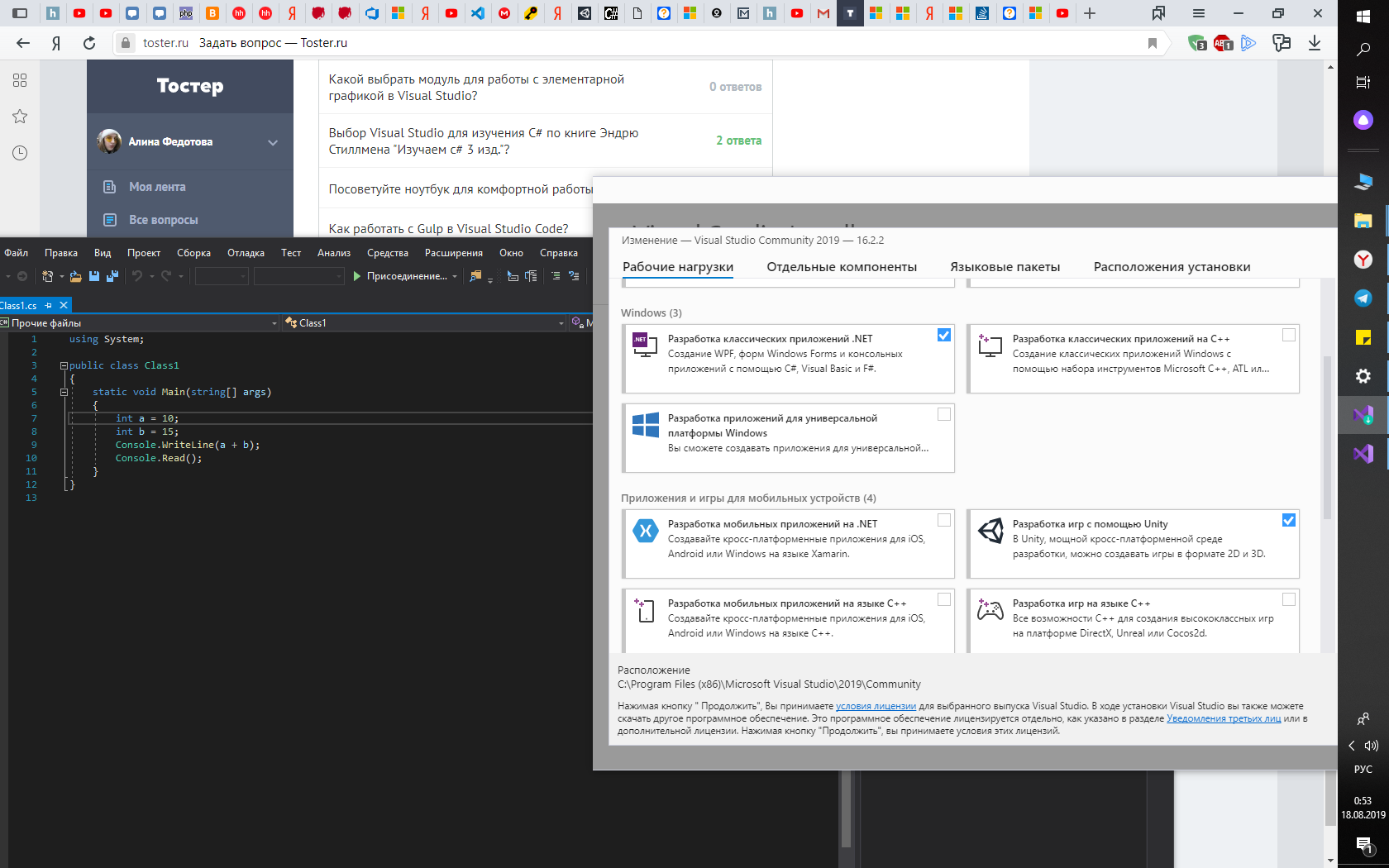1389x868 pixels.
Task: Open the Файл menu in Visual Studio
Action: pos(16,253)
